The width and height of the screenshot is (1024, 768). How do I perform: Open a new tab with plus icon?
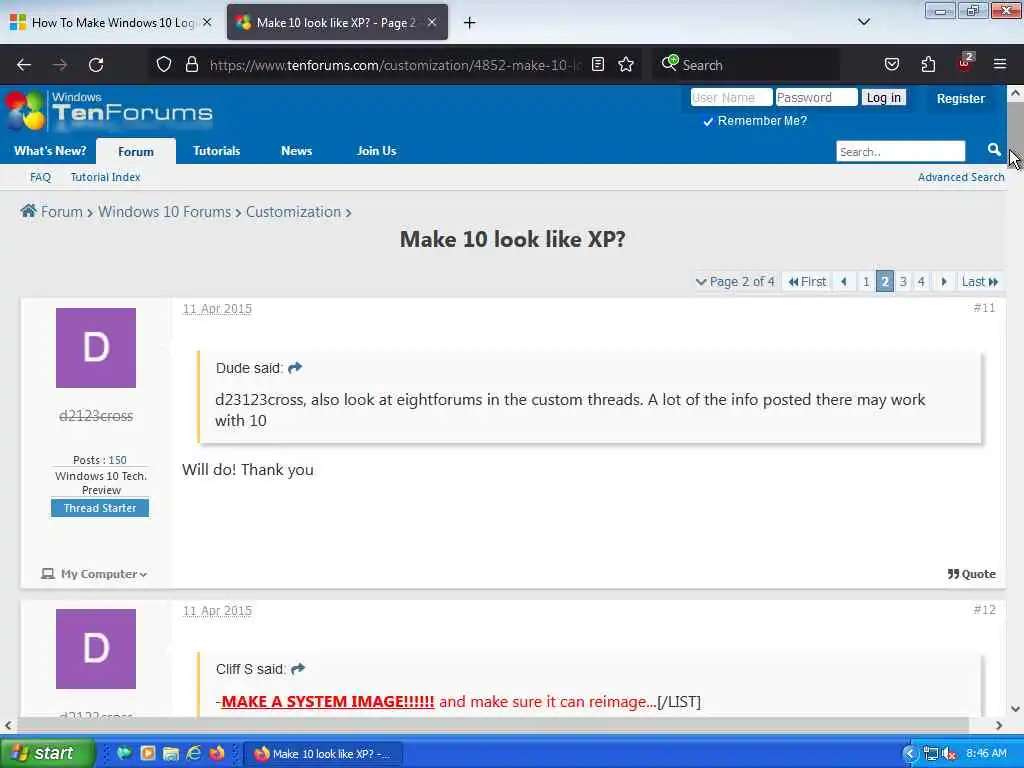point(470,23)
